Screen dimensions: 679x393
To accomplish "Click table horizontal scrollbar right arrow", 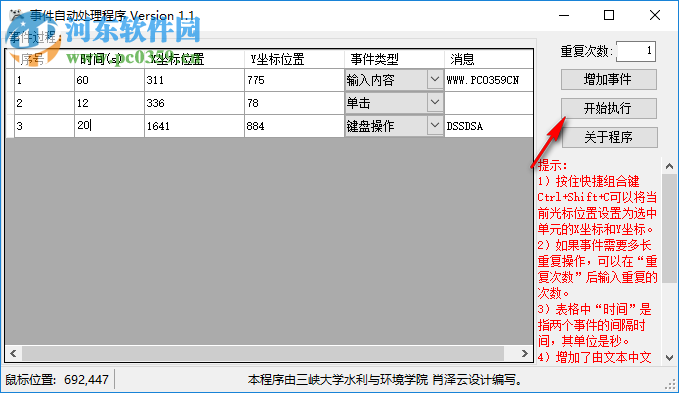I will tap(525, 353).
